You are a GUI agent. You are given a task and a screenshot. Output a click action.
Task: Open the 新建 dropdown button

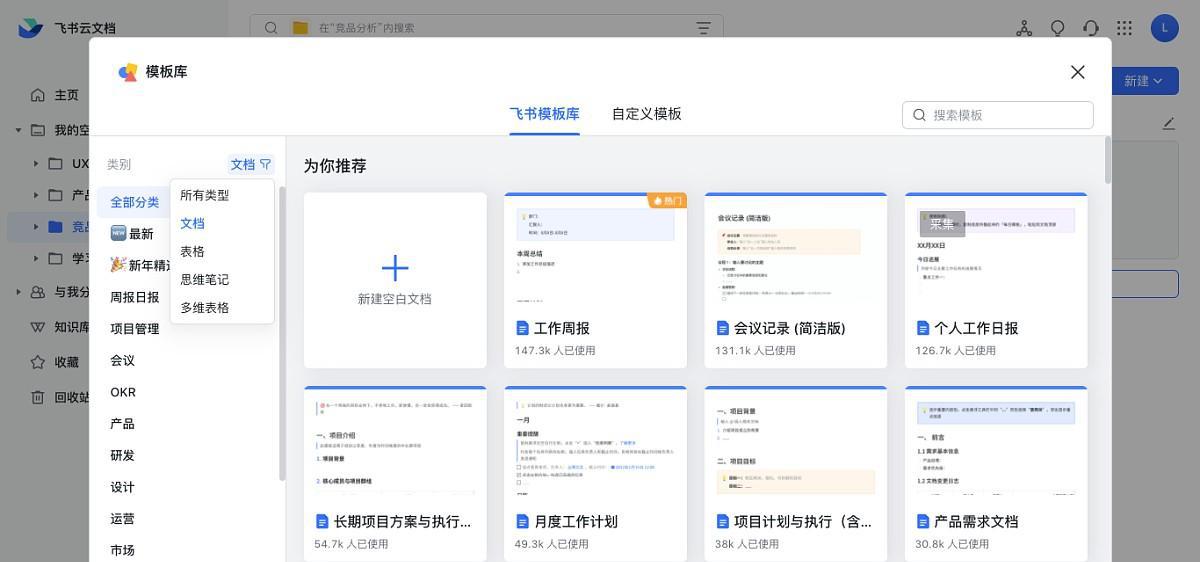point(1143,81)
